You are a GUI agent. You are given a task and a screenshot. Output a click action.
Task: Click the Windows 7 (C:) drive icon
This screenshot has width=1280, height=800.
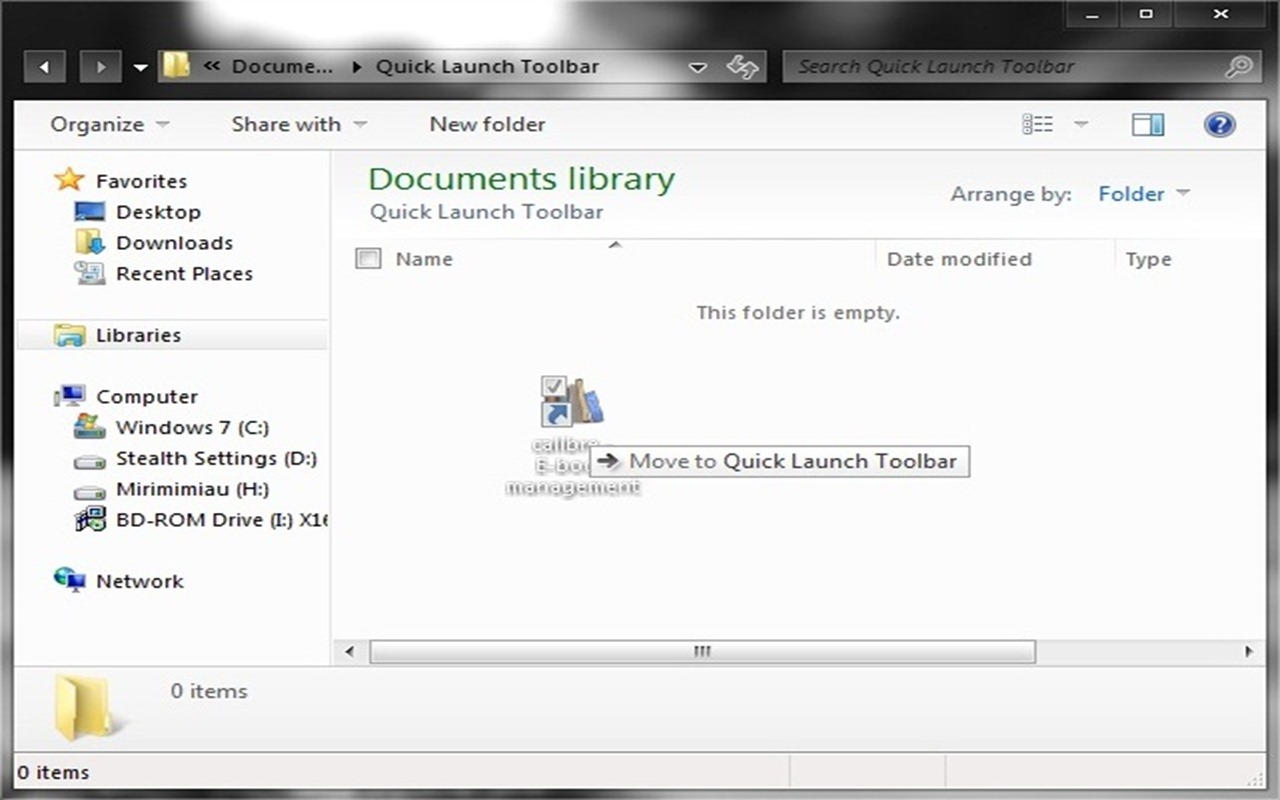pyautogui.click(x=89, y=427)
